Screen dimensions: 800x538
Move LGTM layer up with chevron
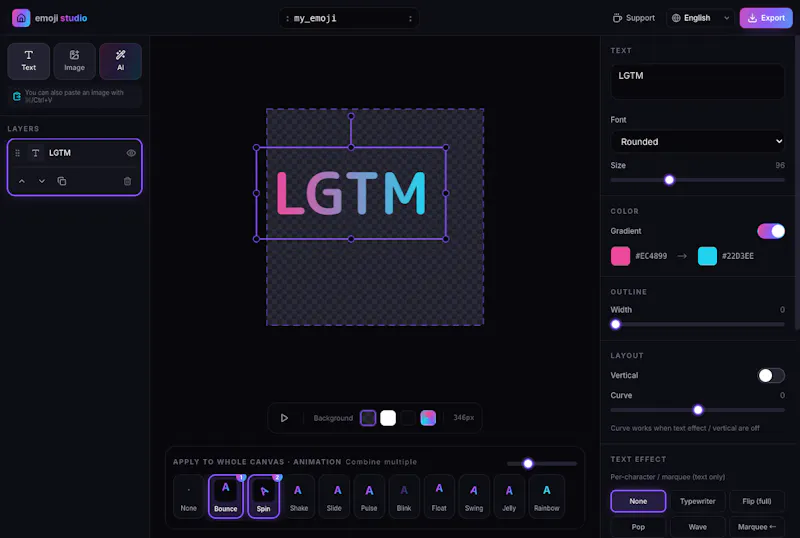click(22, 181)
